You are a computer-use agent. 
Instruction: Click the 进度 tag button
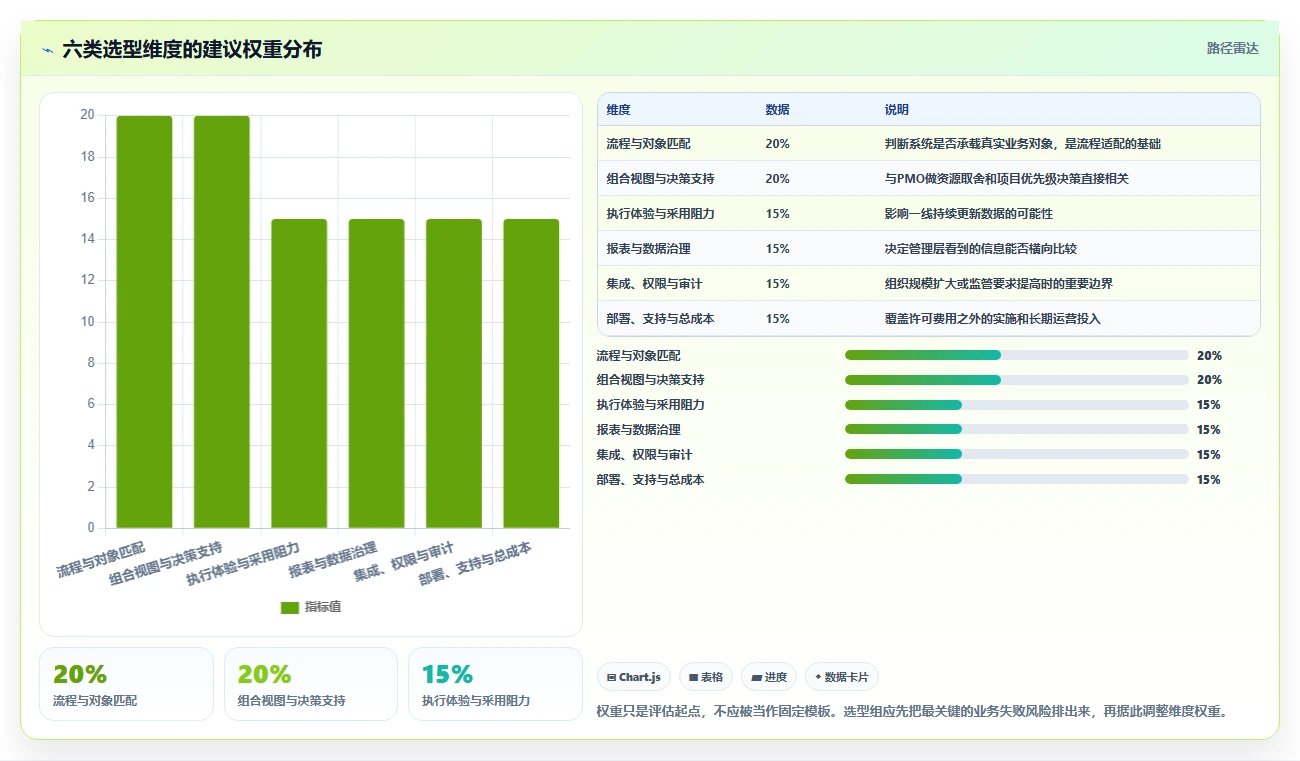coord(769,677)
